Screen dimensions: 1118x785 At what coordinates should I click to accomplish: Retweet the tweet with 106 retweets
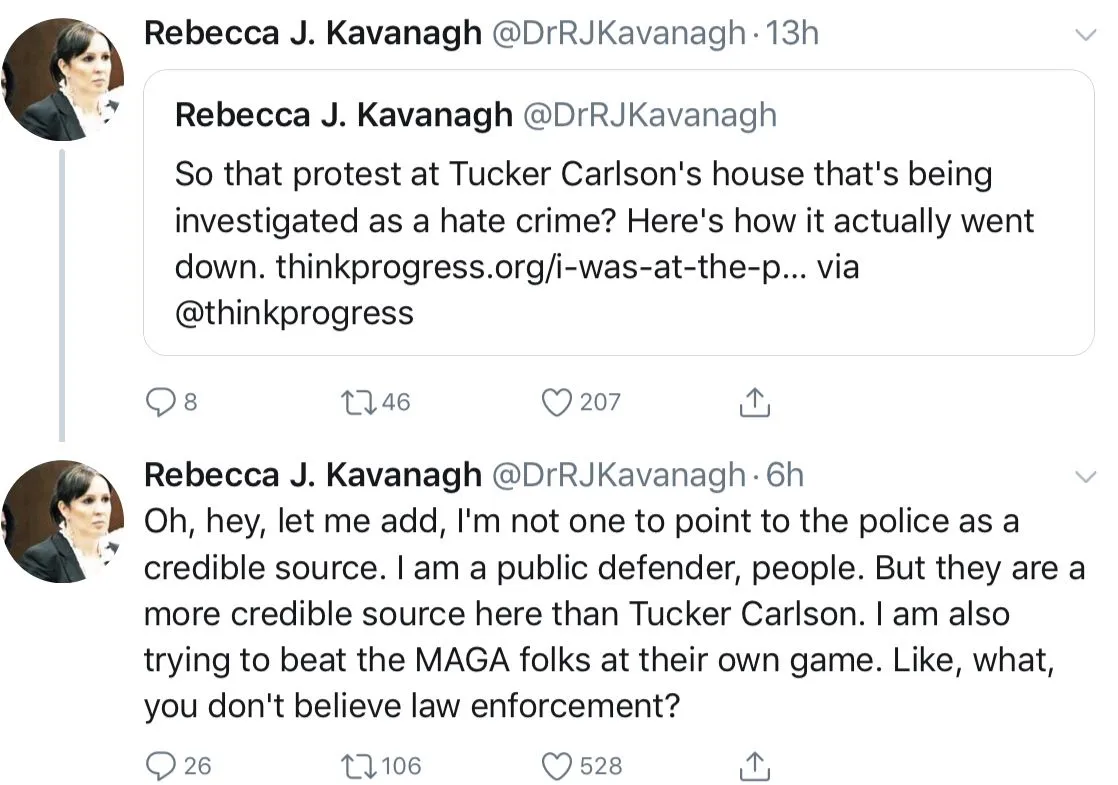pyautogui.click(x=357, y=766)
